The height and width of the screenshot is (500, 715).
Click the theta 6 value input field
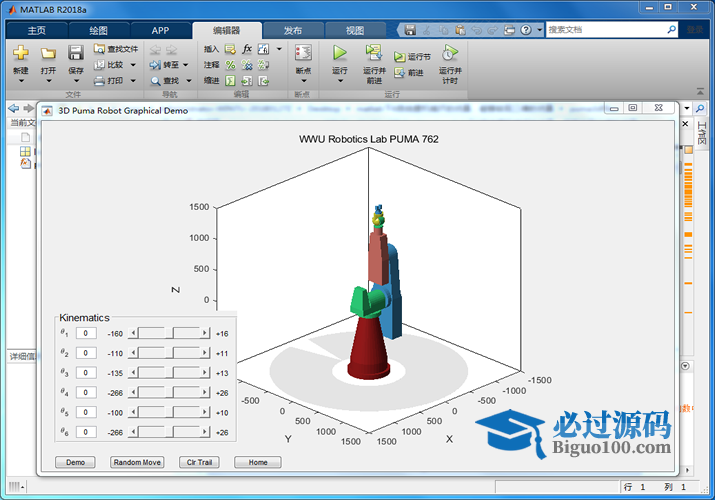point(86,432)
